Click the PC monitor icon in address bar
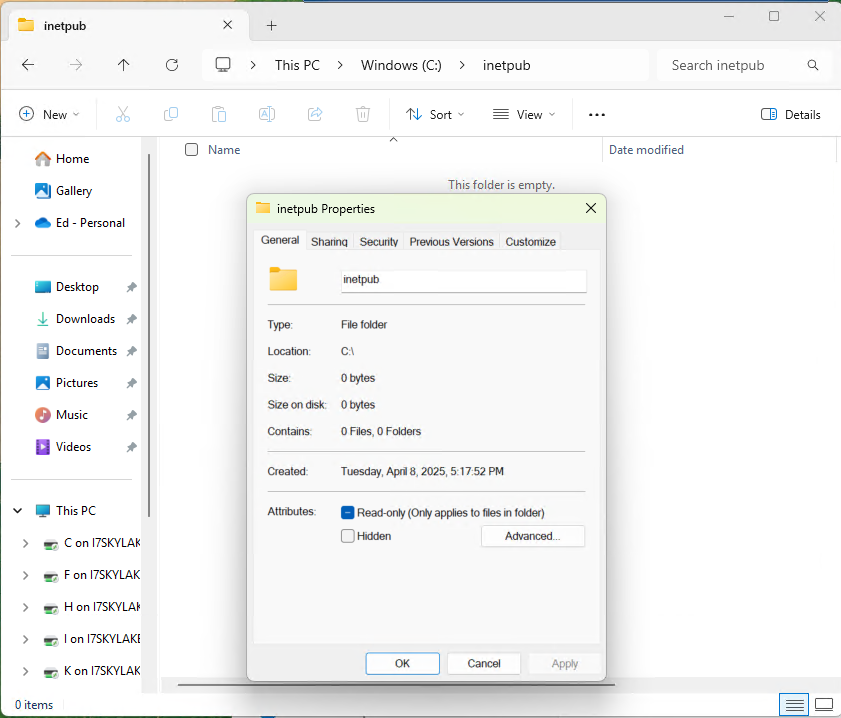Viewport: 841px width, 718px height. point(223,65)
